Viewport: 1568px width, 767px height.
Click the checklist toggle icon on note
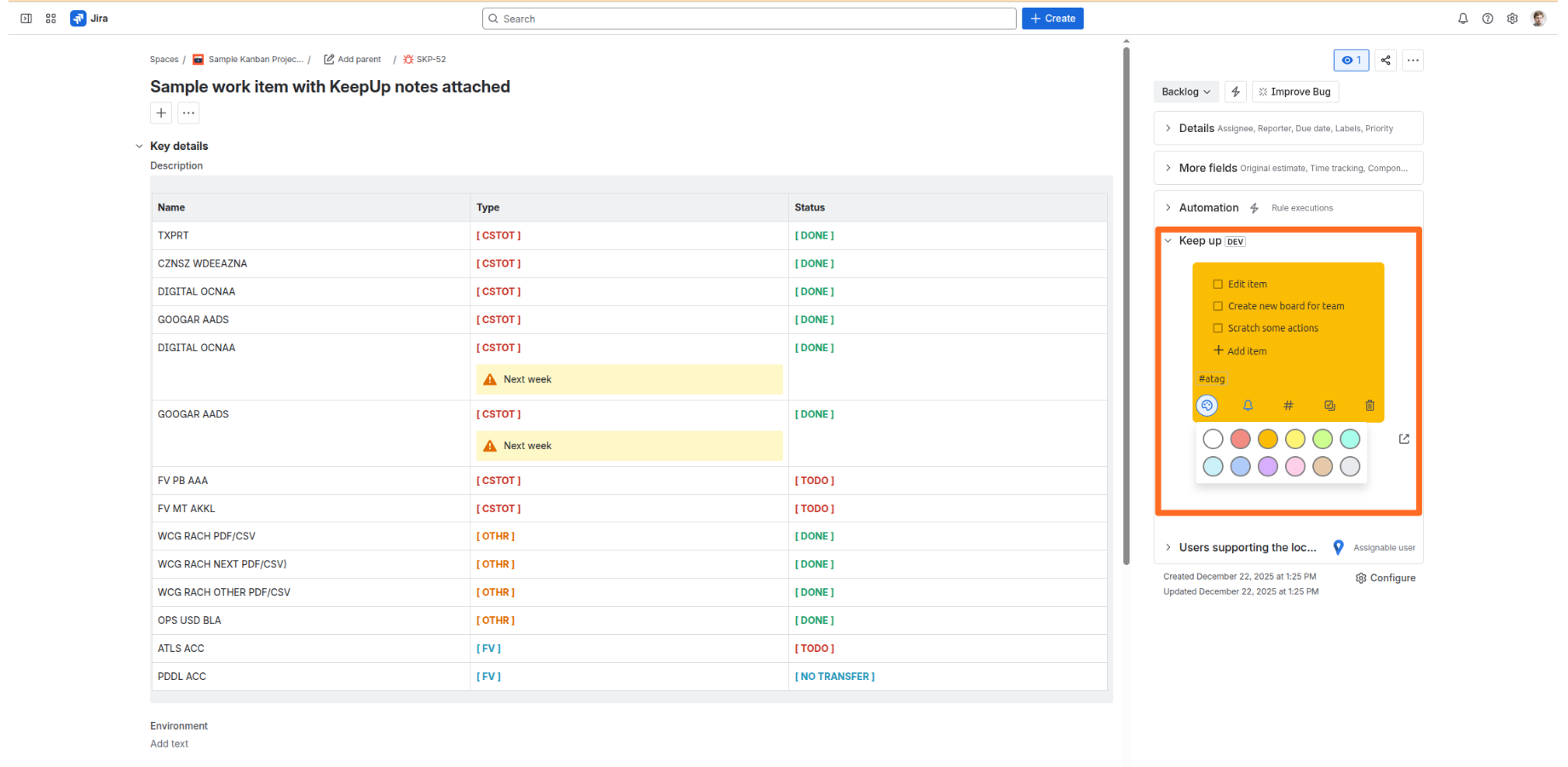click(x=1329, y=406)
